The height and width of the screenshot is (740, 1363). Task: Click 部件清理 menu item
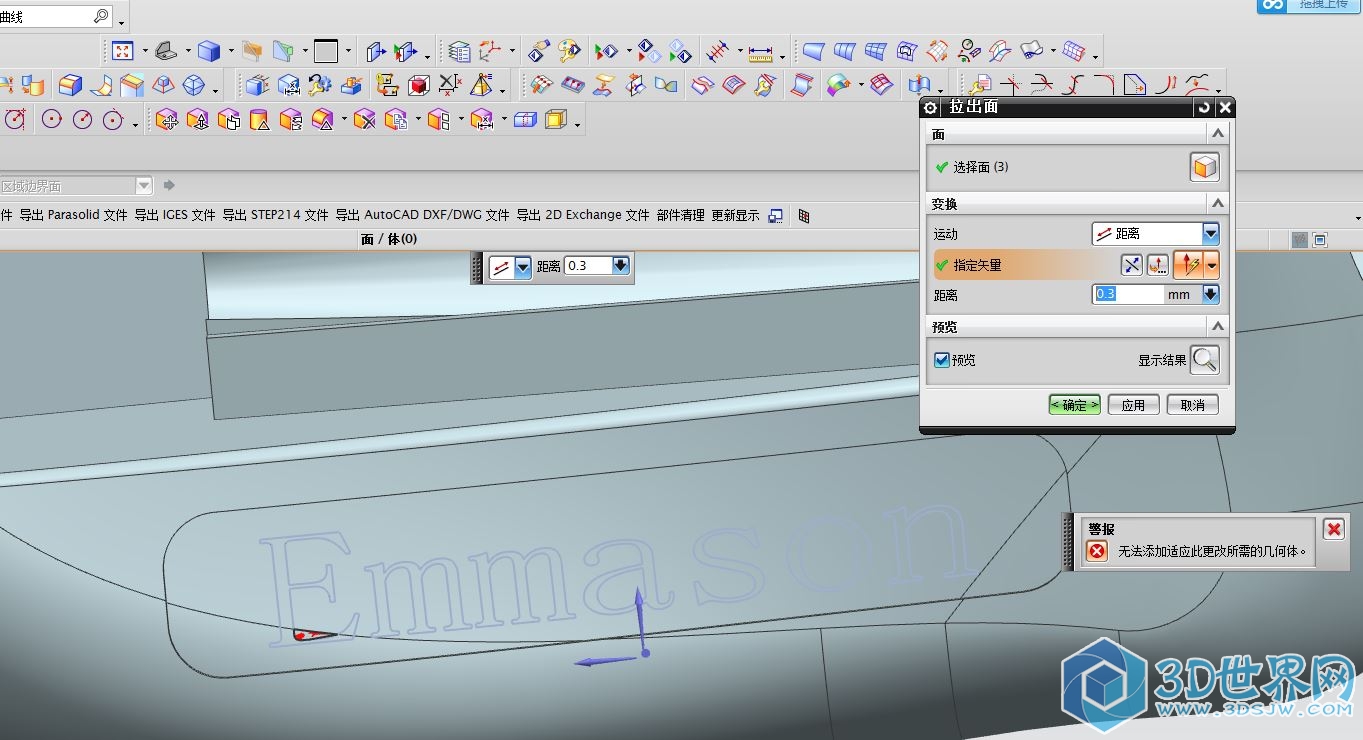point(681,215)
